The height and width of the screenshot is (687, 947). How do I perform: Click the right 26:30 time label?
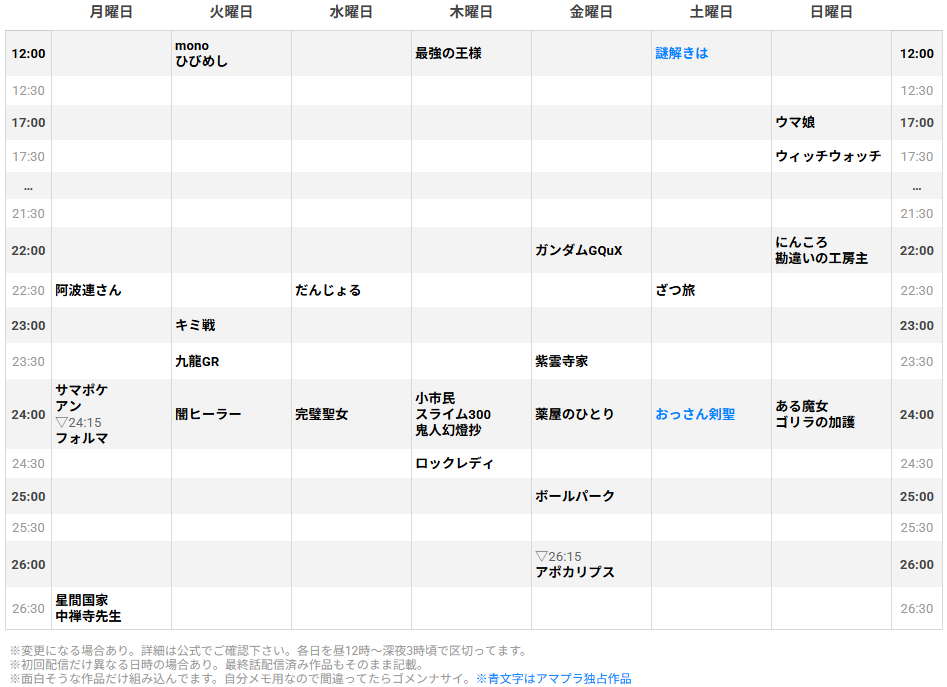tap(917, 609)
